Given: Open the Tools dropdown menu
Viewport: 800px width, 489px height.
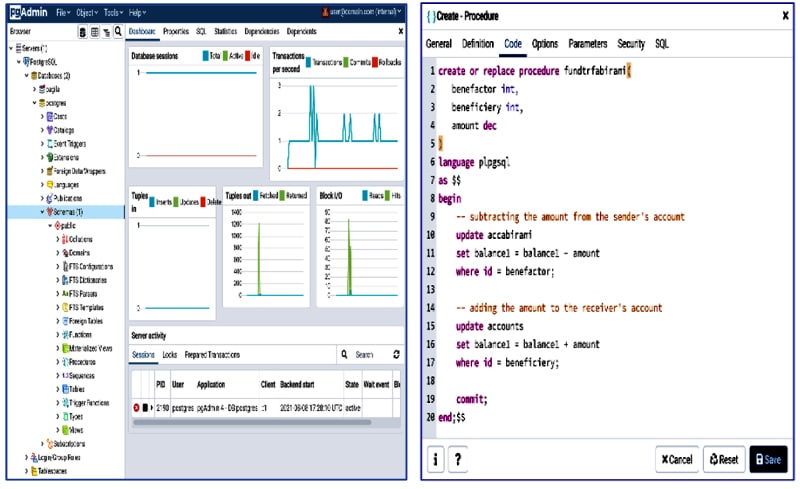Looking at the screenshot, I should 112,12.
